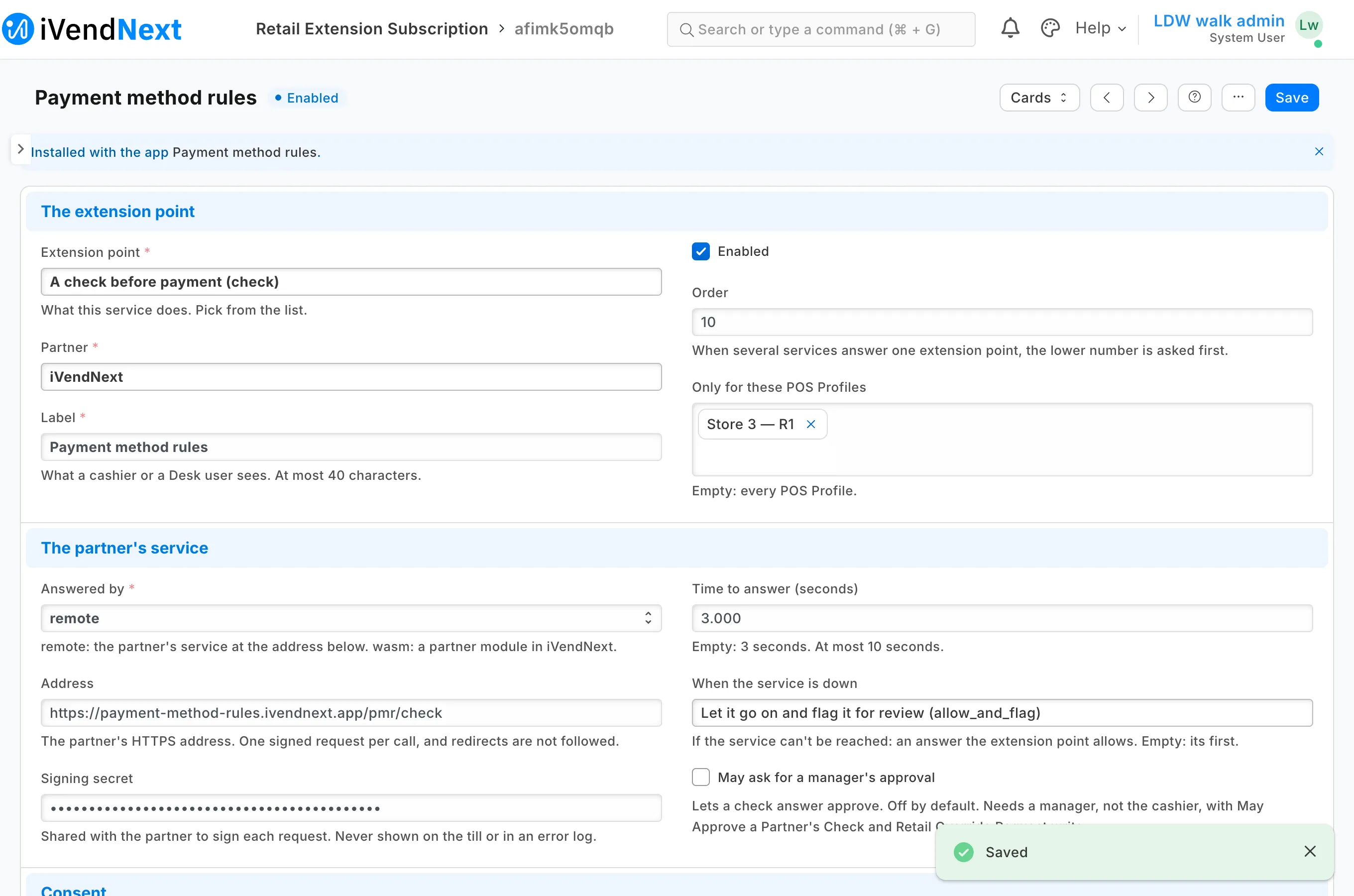Screen dimensions: 1354x896
Task: Go to the previous record
Action: click(1107, 98)
